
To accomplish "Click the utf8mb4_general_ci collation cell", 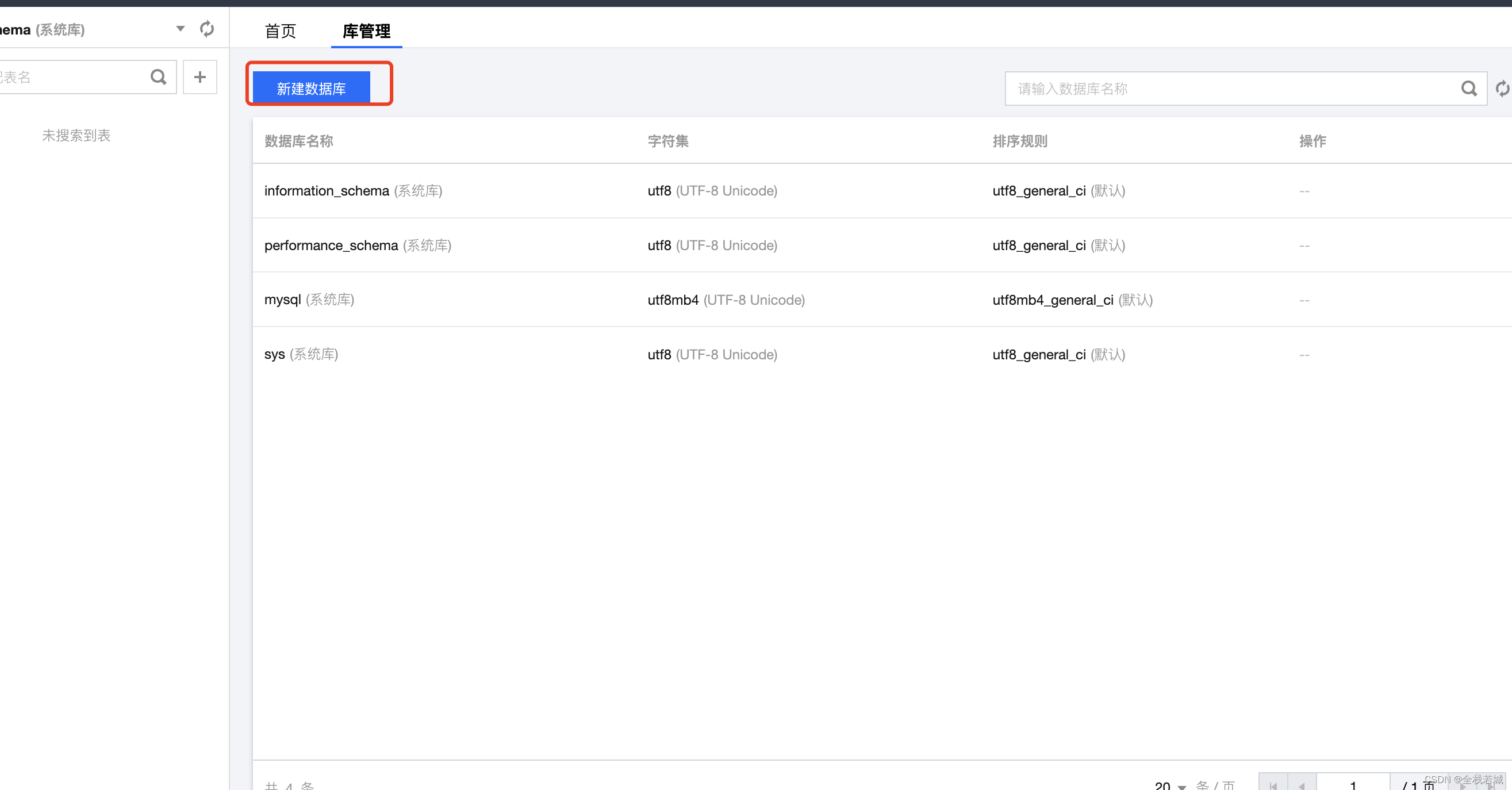I will coord(1072,300).
